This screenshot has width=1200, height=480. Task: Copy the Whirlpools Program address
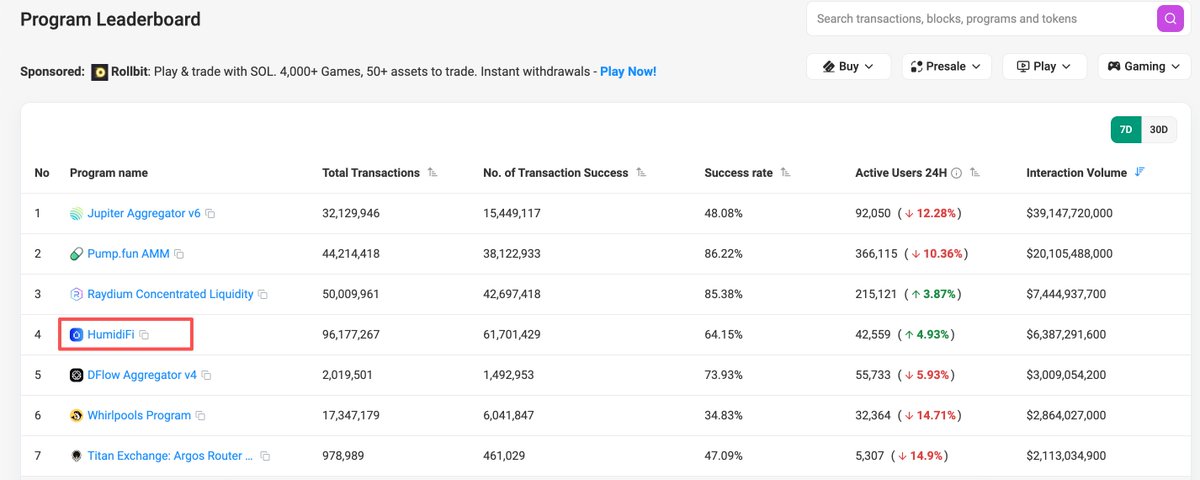[x=200, y=416]
